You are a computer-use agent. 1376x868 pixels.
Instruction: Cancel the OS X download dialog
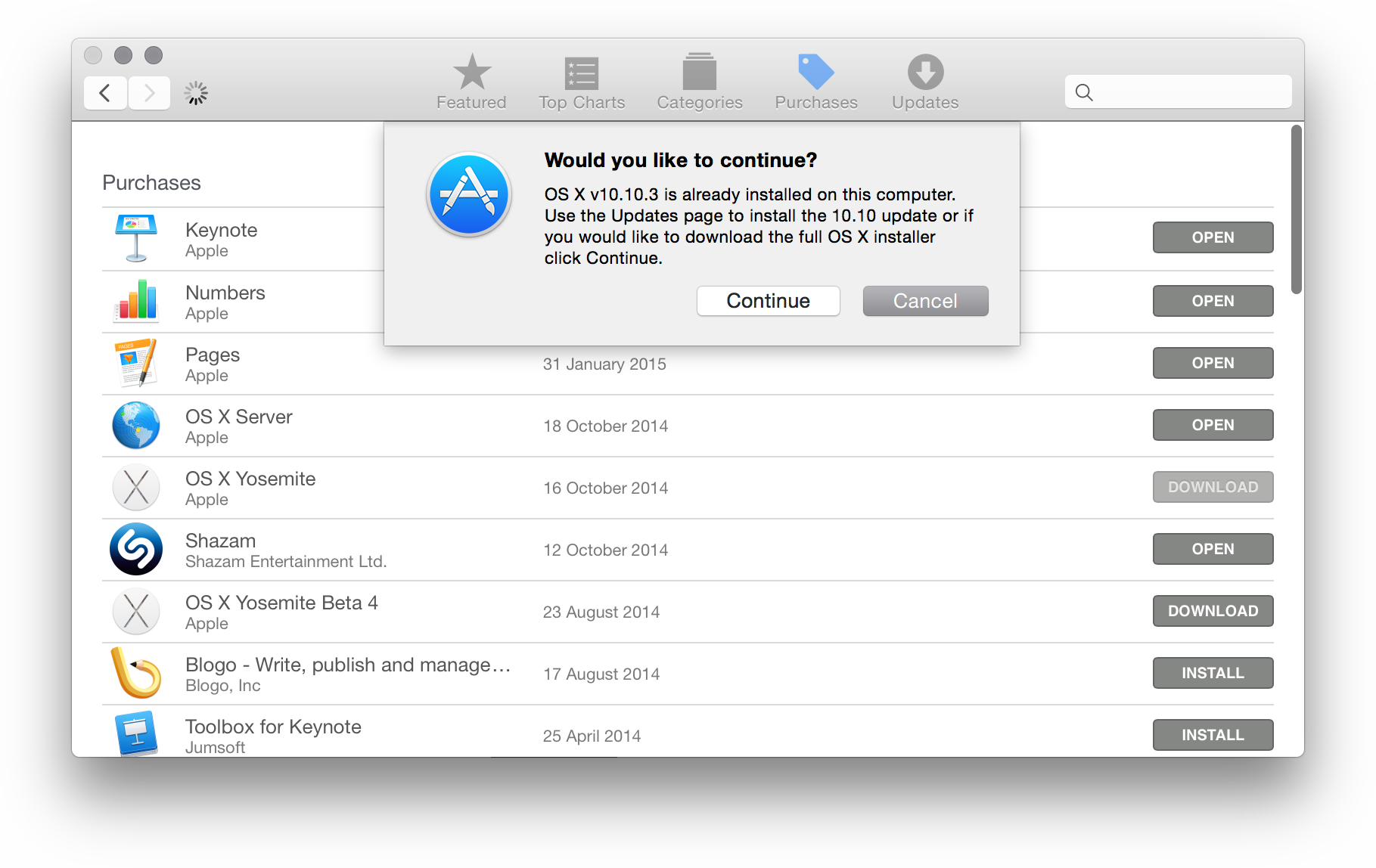925,301
